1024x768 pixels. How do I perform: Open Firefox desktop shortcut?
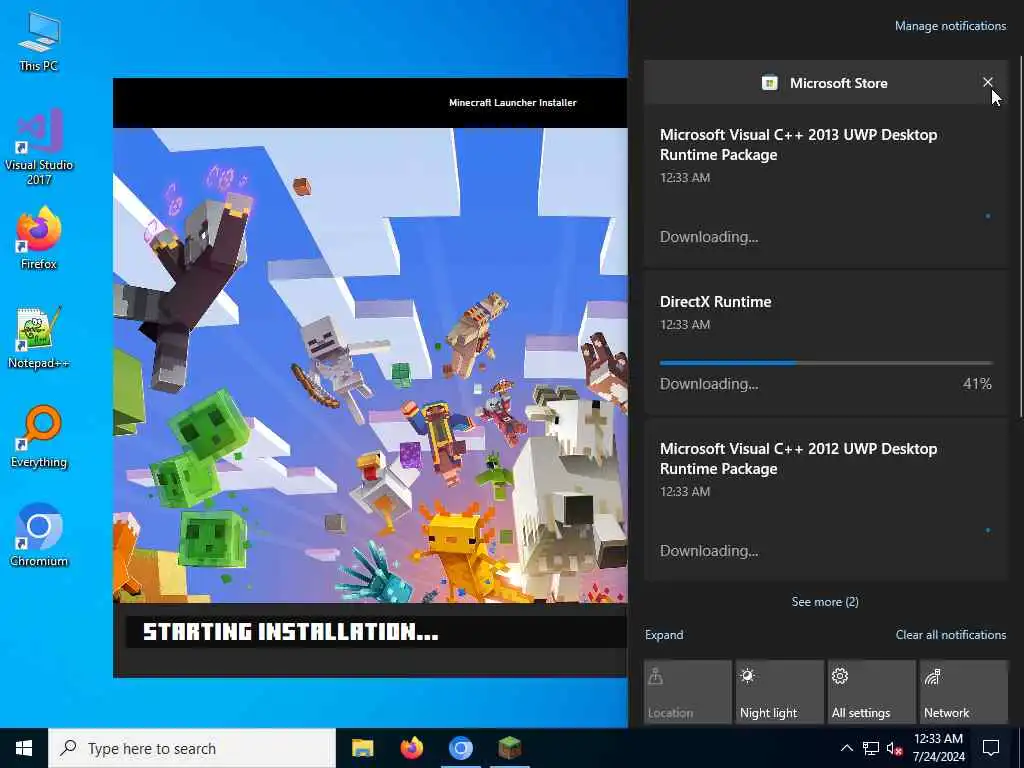point(39,239)
